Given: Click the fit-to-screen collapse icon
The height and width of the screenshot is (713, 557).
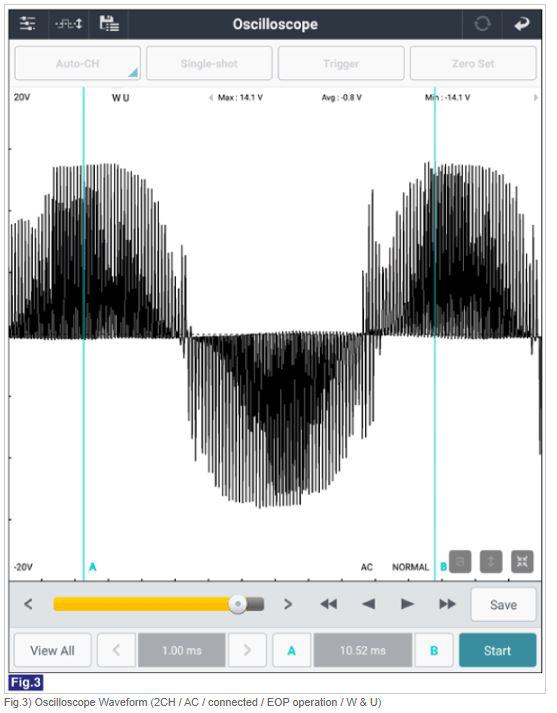Looking at the screenshot, I should (x=522, y=562).
